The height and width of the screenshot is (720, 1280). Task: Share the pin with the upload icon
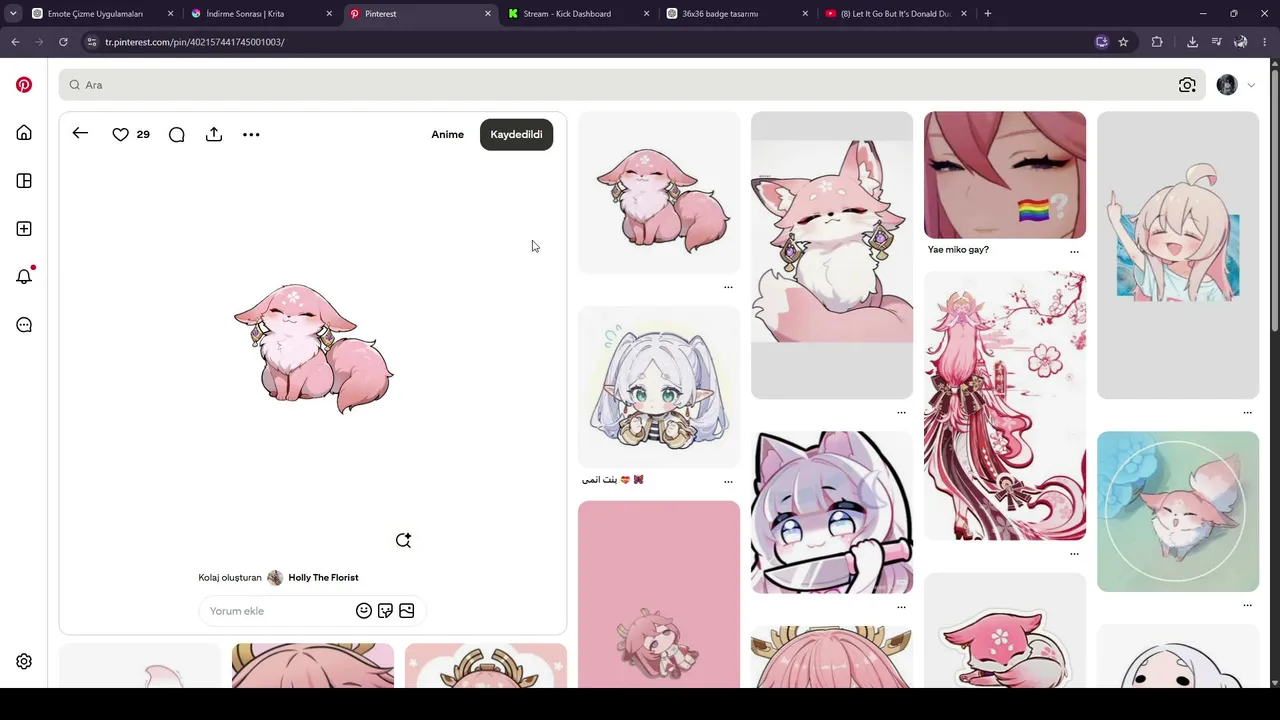coord(214,134)
